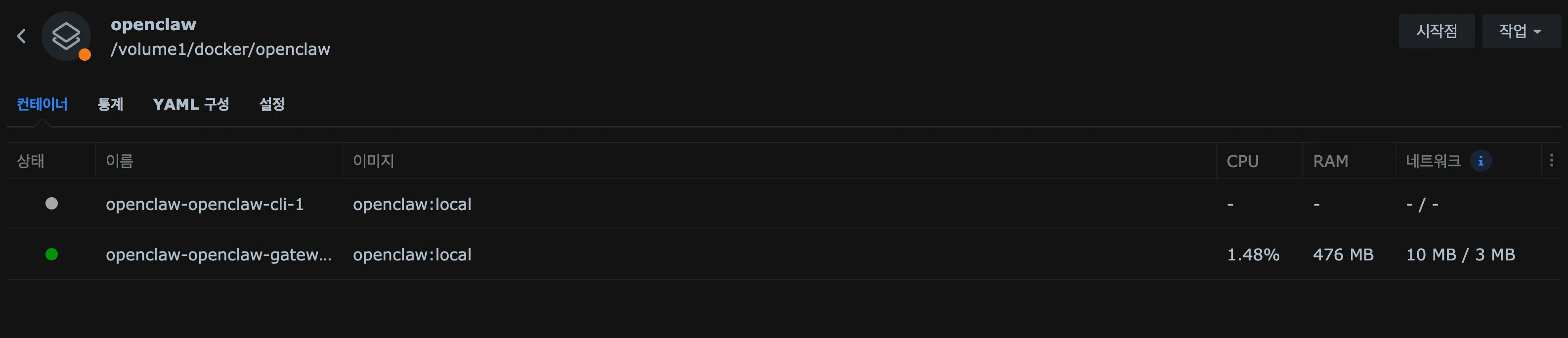
Task: Click the gray status dot of openclaw-cli-1
Action: pyautogui.click(x=52, y=204)
